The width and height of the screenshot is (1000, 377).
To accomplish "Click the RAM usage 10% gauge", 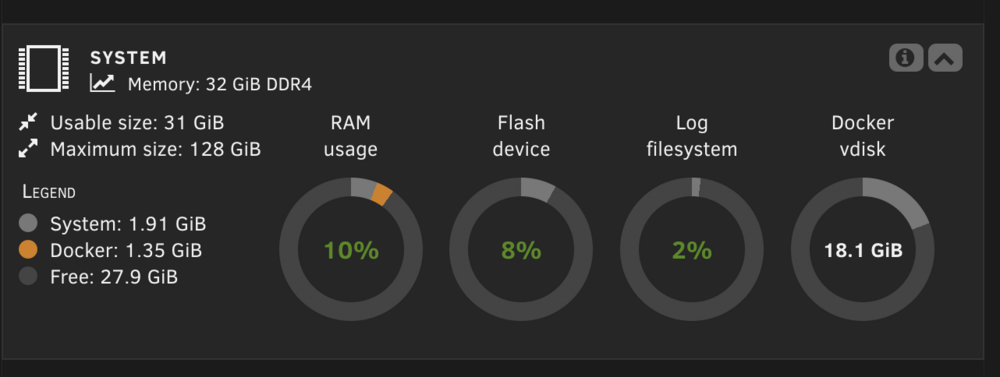I will coord(351,249).
